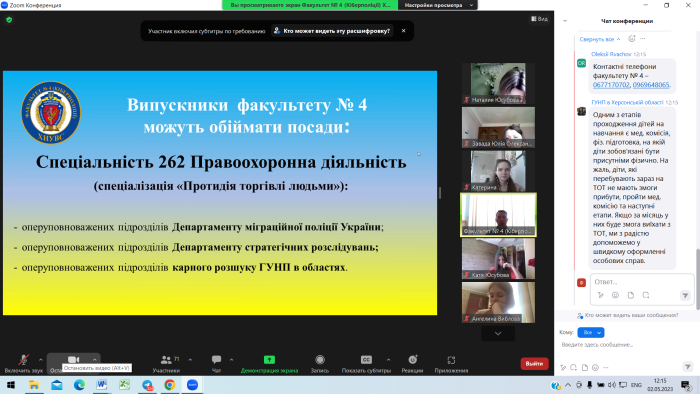This screenshot has height=394, width=700.
Task: Collapse chat panel with header chevron
Action: coord(565,21)
